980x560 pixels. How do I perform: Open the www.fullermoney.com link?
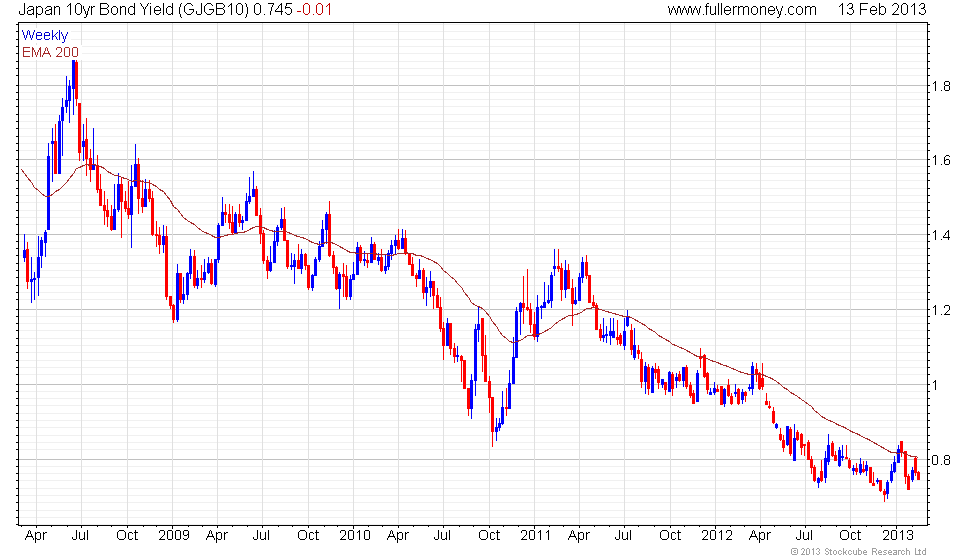coord(742,9)
